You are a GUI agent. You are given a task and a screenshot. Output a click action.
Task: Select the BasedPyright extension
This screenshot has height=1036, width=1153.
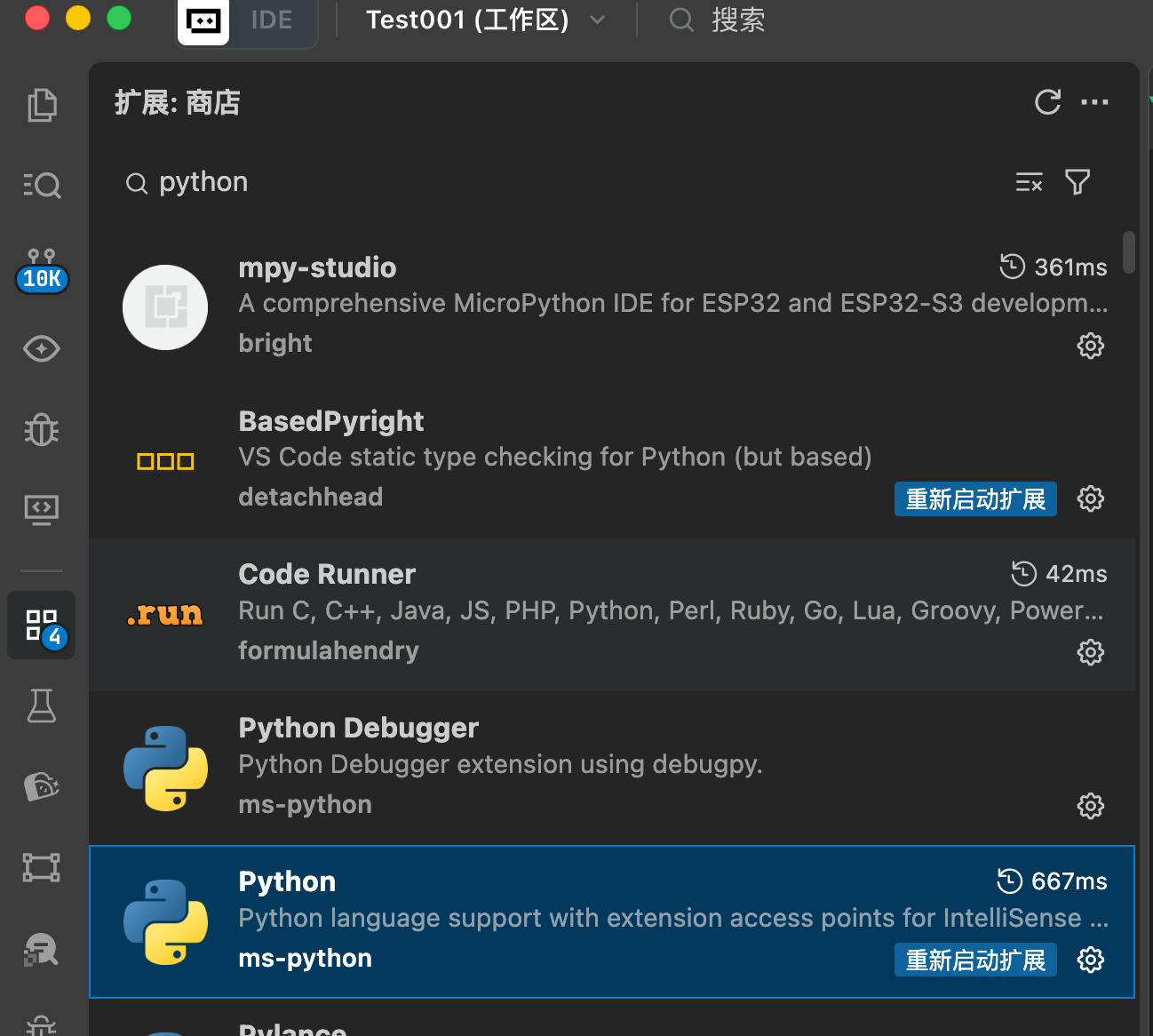point(612,461)
